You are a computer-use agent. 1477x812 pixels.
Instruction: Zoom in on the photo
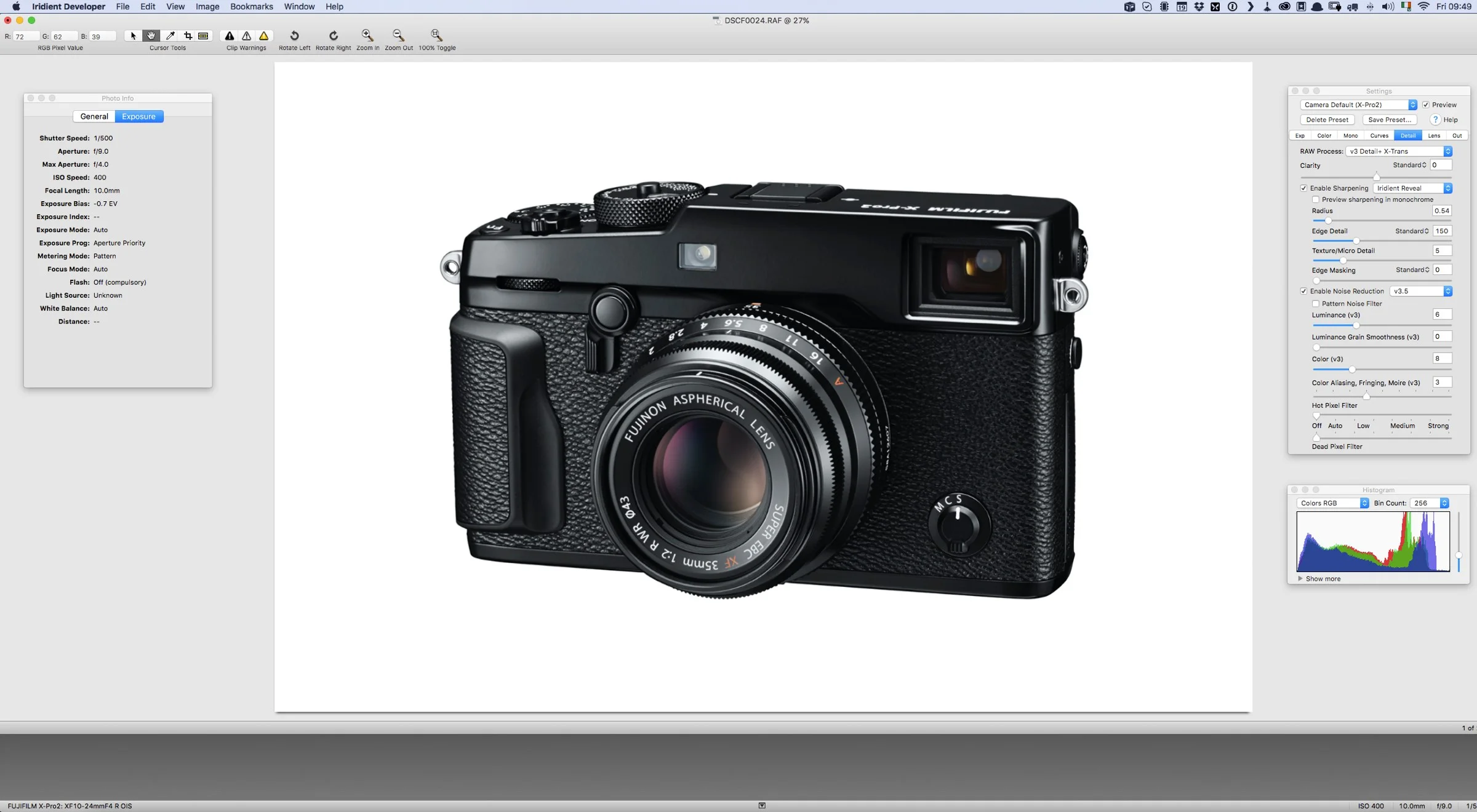point(367,35)
